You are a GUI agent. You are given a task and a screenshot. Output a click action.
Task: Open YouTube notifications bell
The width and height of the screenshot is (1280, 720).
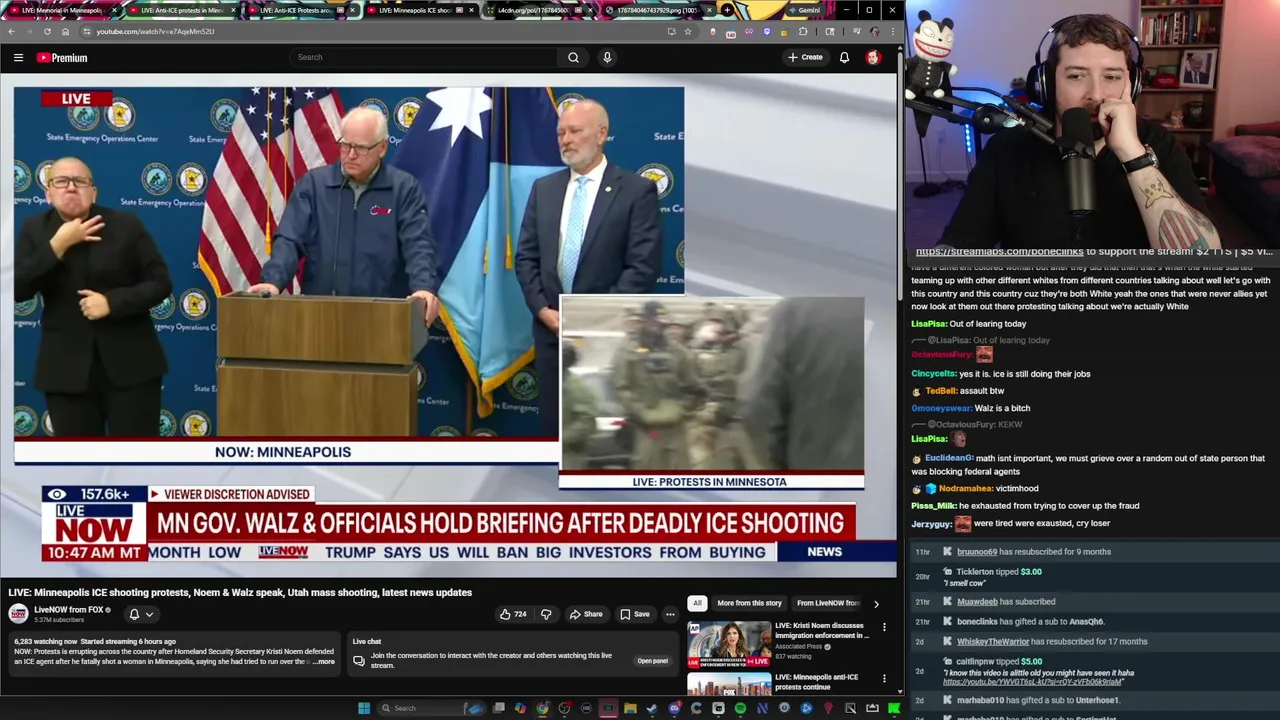pos(844,57)
